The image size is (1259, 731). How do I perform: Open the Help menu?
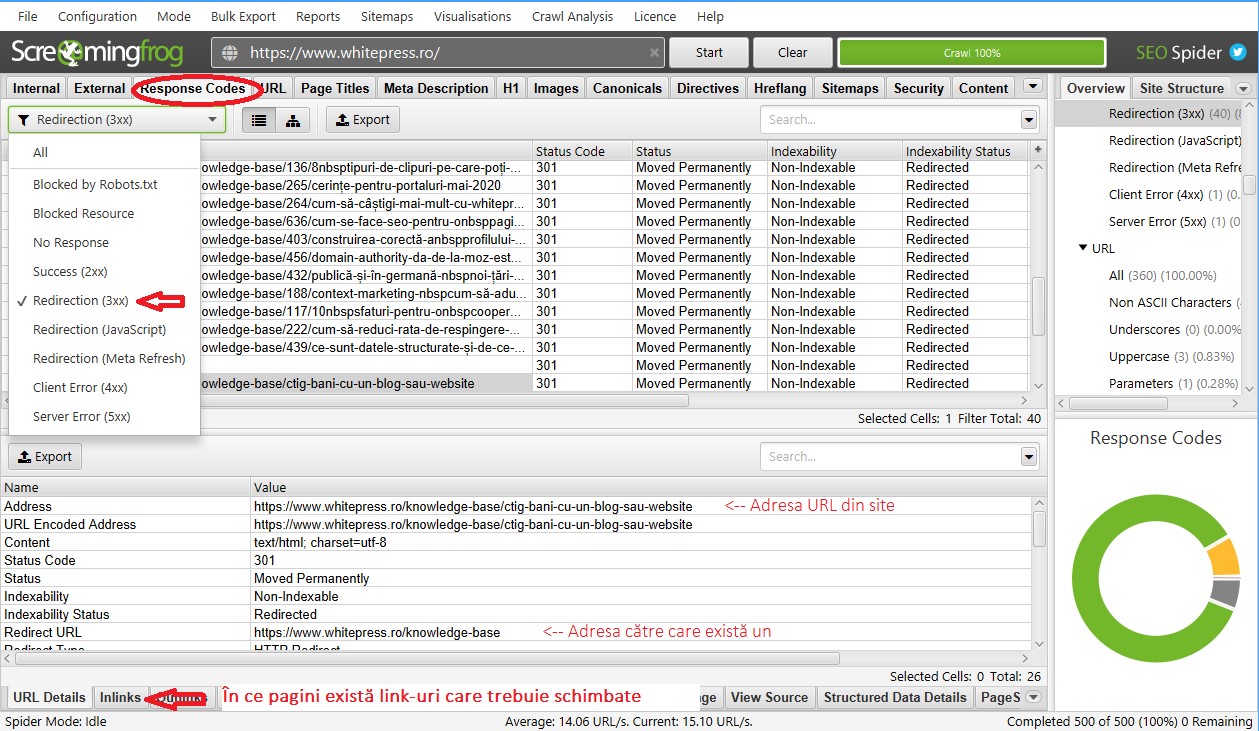point(710,17)
